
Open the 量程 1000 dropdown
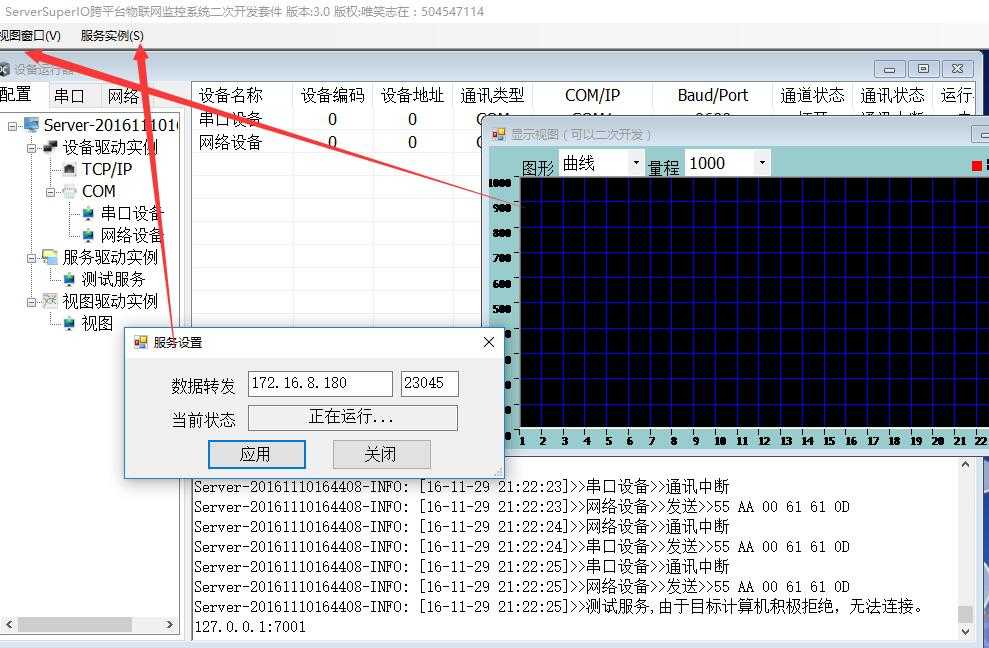point(762,163)
